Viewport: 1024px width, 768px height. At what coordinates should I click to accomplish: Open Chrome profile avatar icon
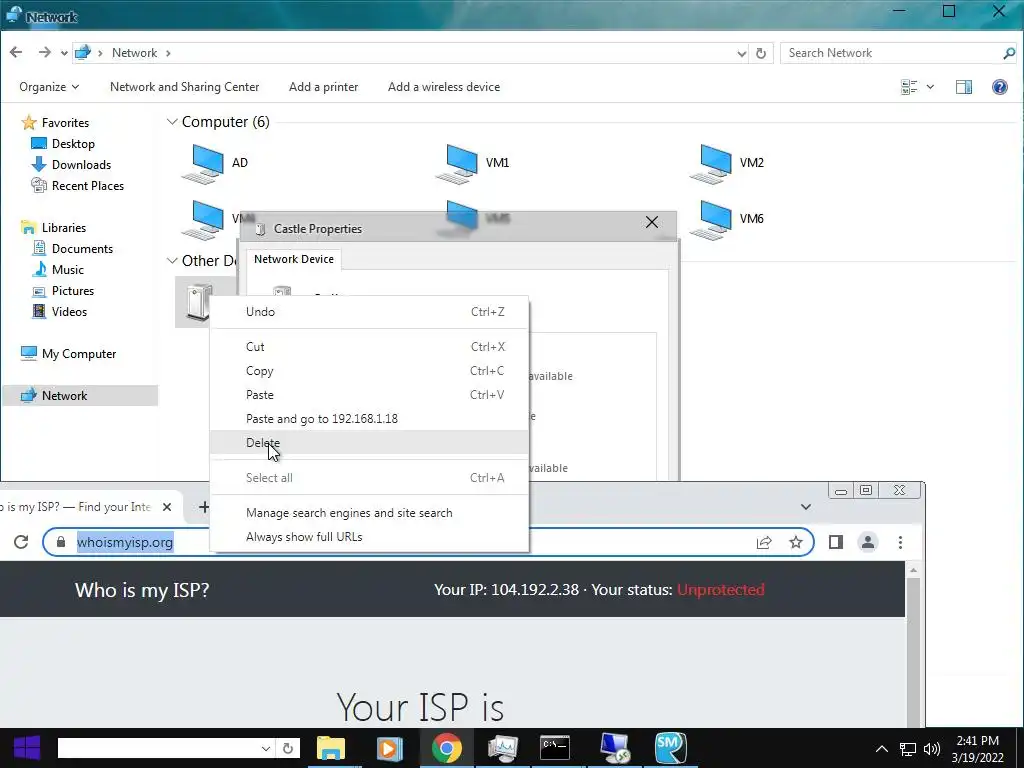tap(868, 542)
